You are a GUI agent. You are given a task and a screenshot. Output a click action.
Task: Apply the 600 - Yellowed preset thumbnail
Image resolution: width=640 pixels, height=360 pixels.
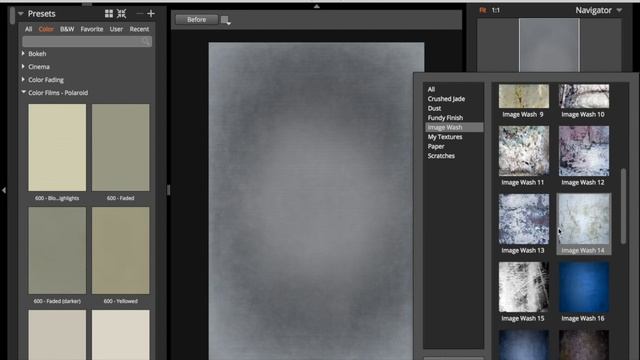[x=120, y=250]
